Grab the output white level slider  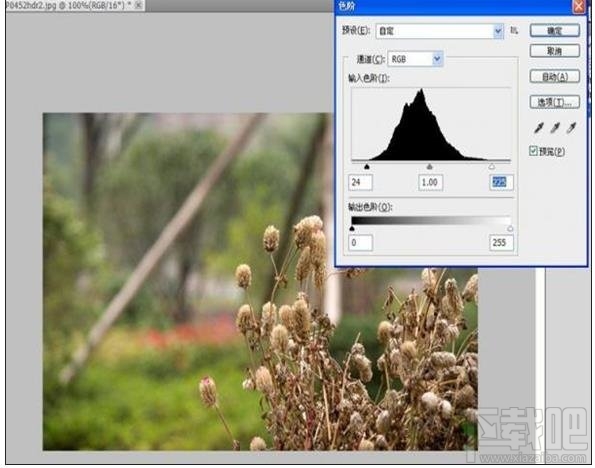(510, 228)
